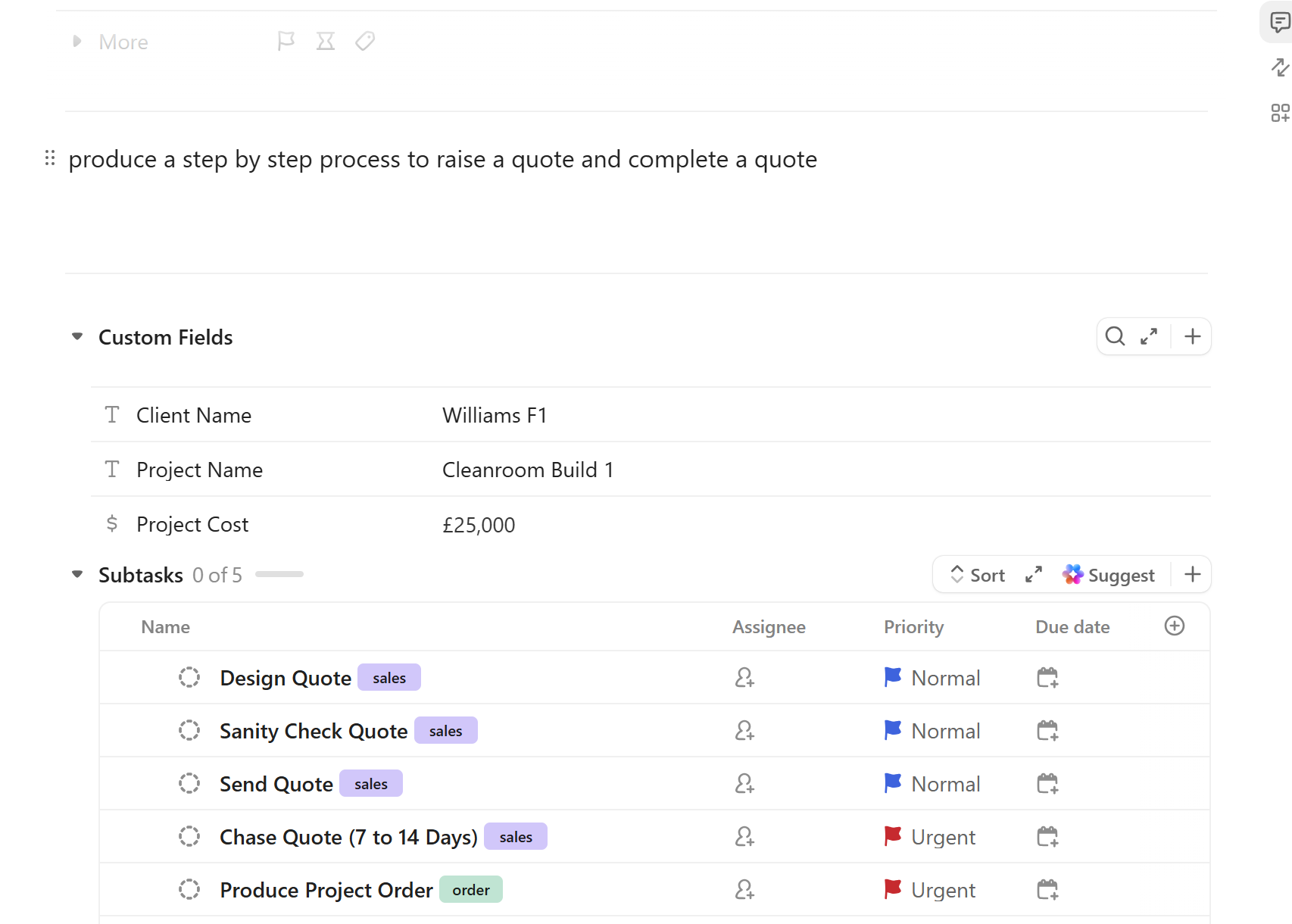Viewport: 1292px width, 924px height.
Task: Toggle status circle for Sanity Check Quote
Action: click(x=189, y=730)
